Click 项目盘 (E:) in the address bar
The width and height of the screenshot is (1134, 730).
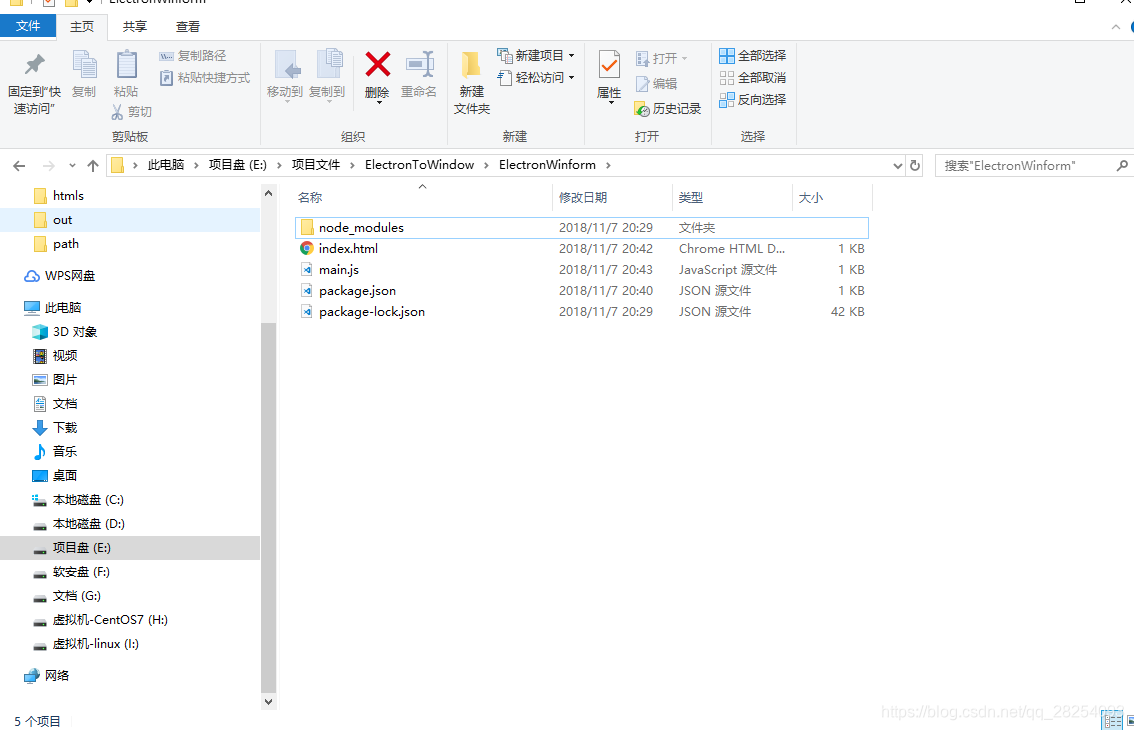(x=238, y=165)
